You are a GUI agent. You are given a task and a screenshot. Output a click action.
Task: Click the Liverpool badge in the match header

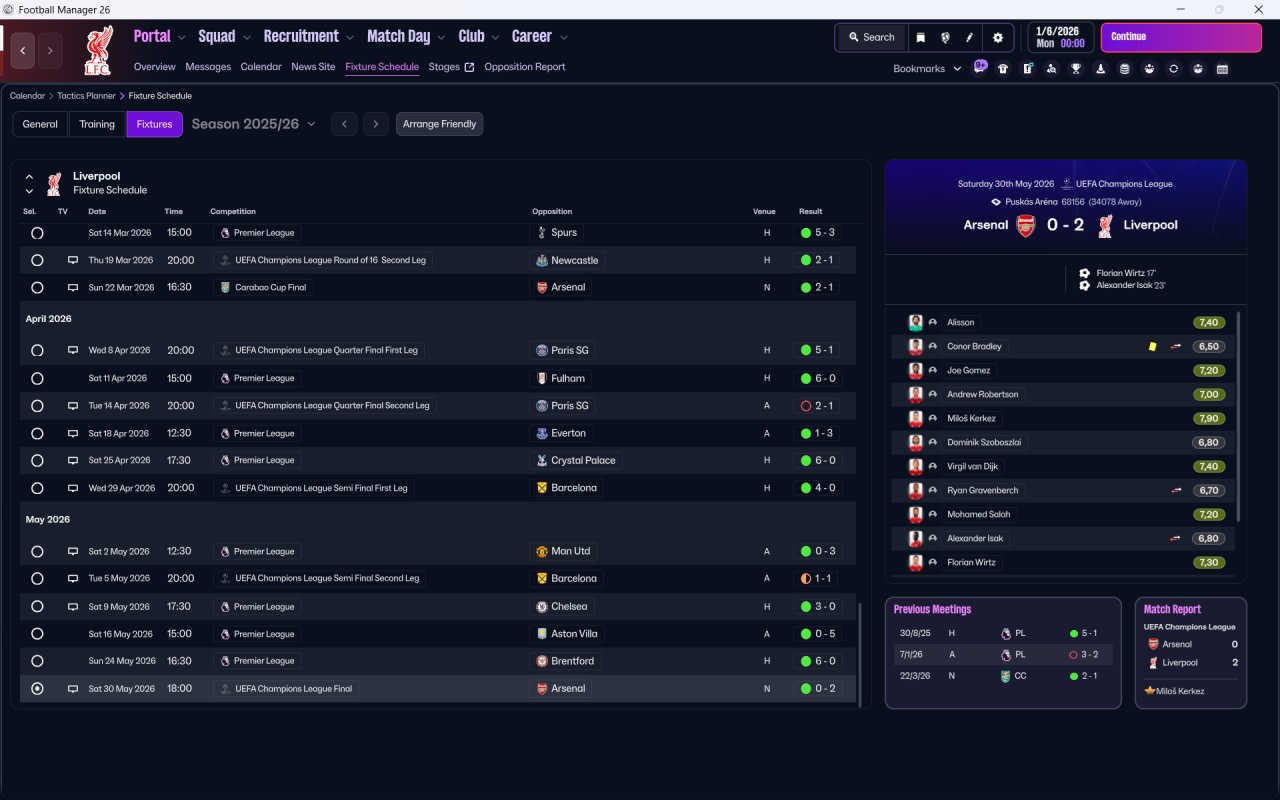point(1105,225)
